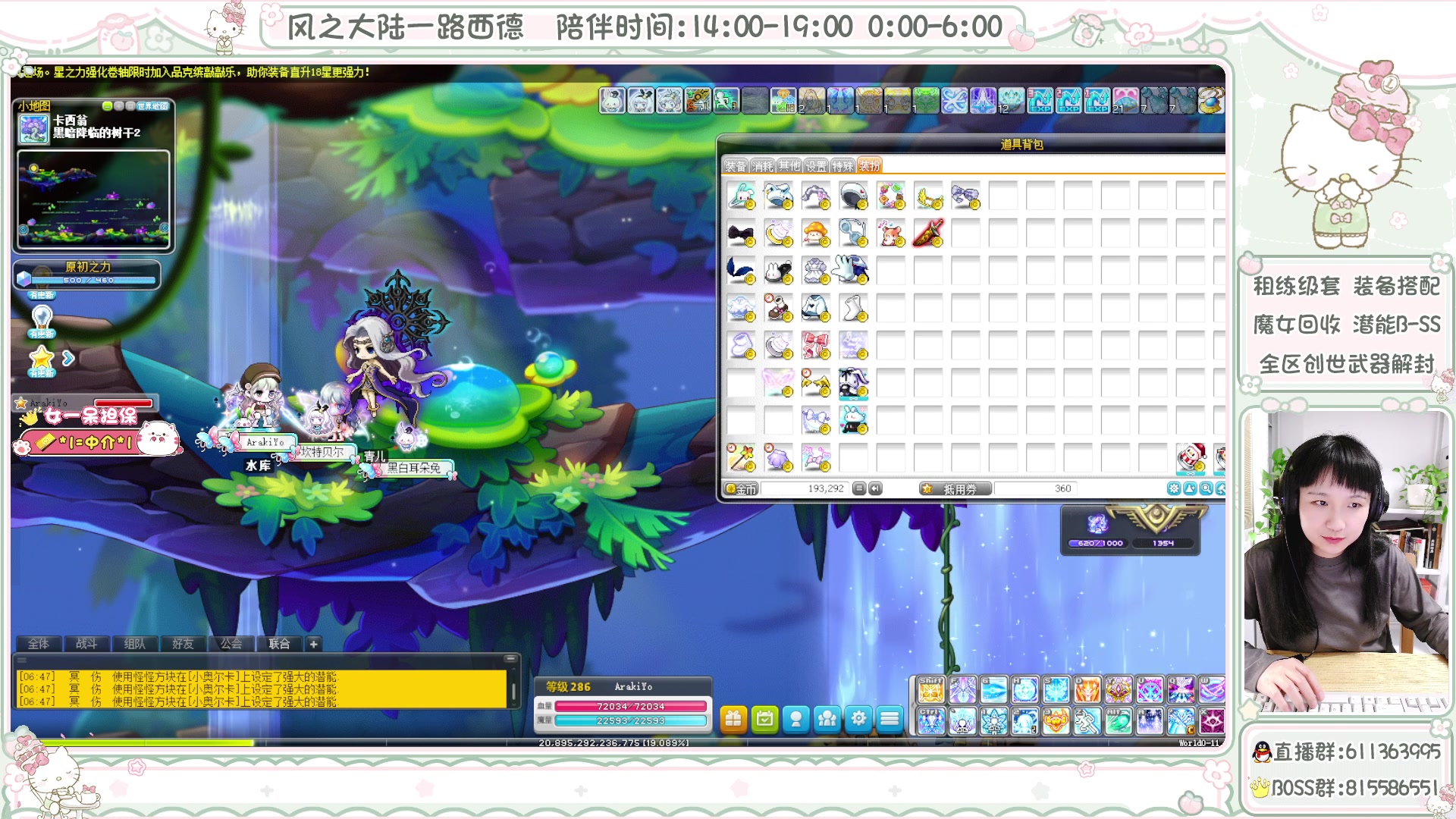Switch to the 特殊 inventory tab

842,166
